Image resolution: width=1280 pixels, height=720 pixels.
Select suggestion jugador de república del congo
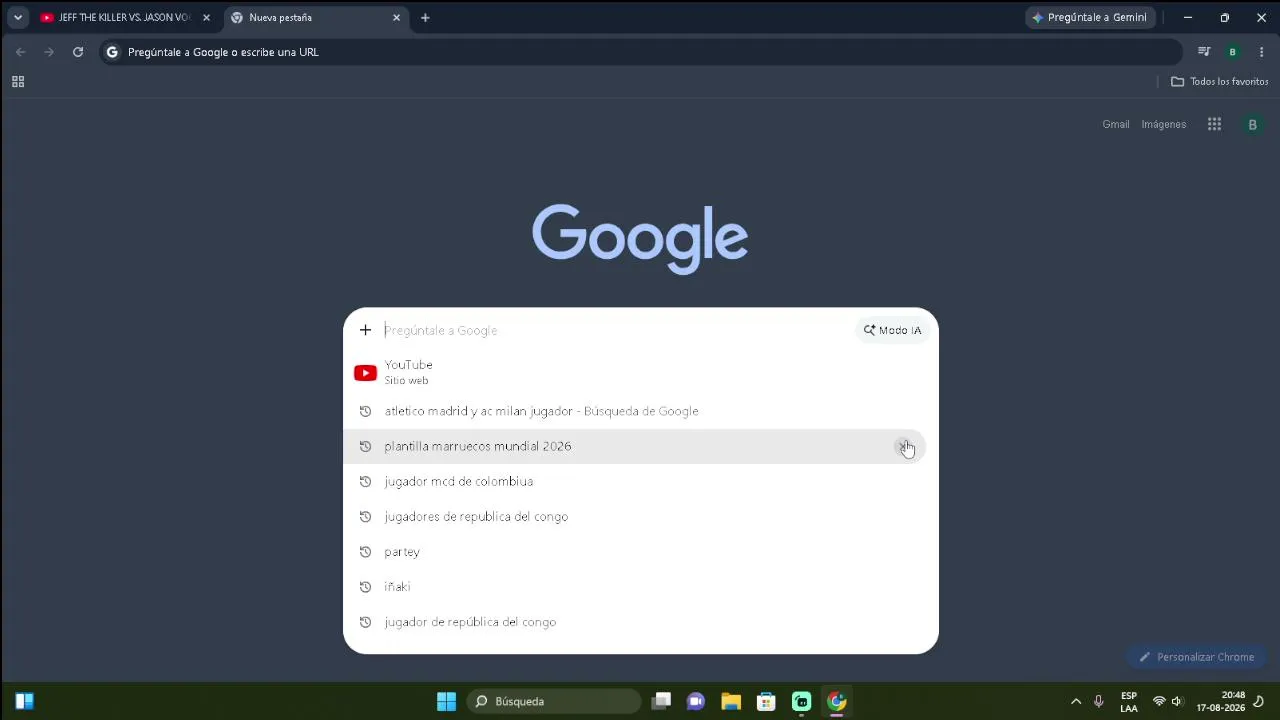pyautogui.click(x=641, y=622)
